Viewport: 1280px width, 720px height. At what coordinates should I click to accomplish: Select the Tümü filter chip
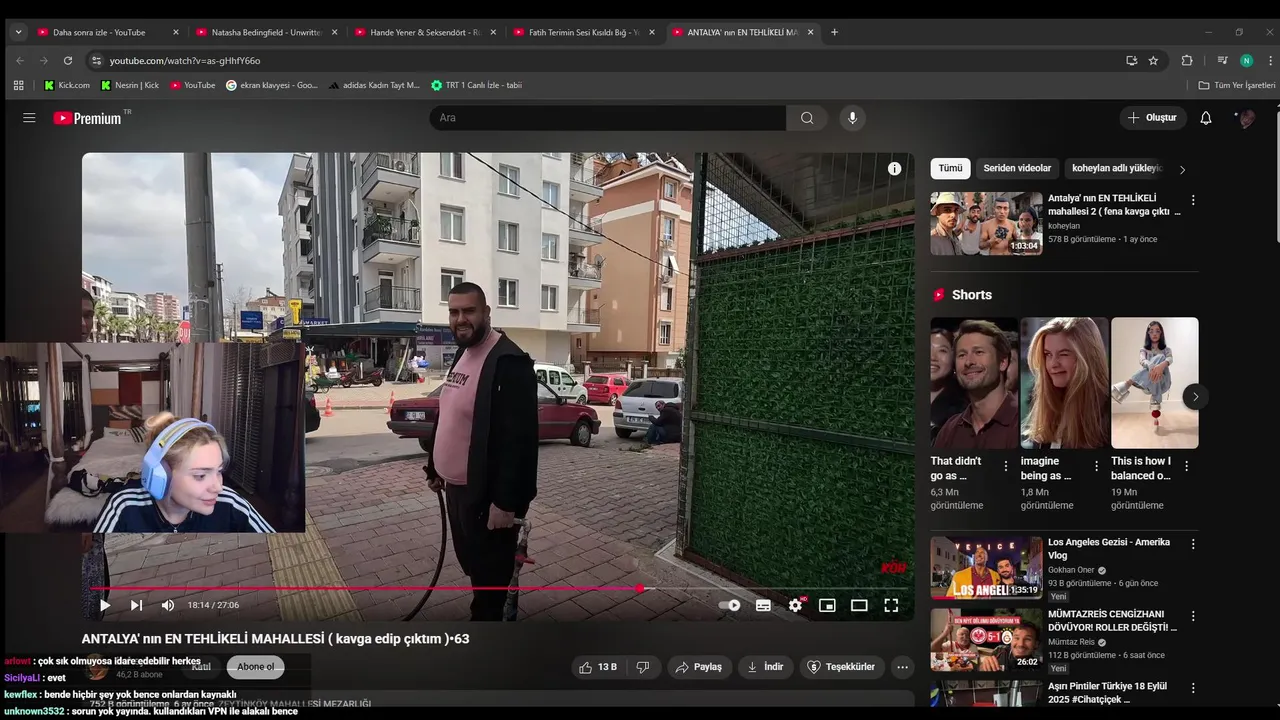click(x=950, y=169)
